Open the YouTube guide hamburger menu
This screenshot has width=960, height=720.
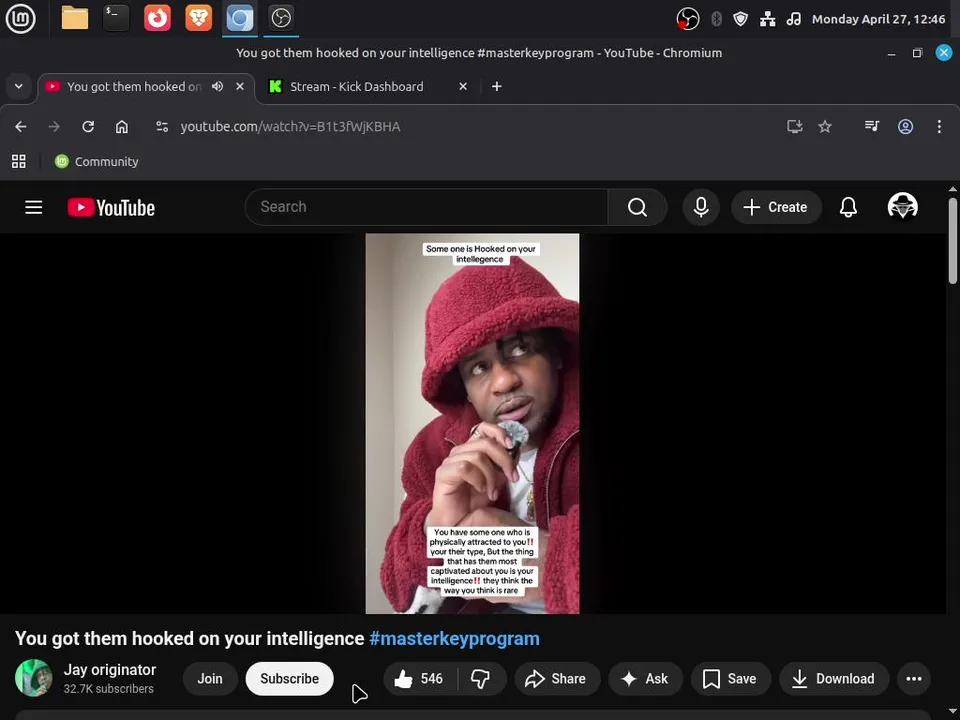click(x=34, y=208)
